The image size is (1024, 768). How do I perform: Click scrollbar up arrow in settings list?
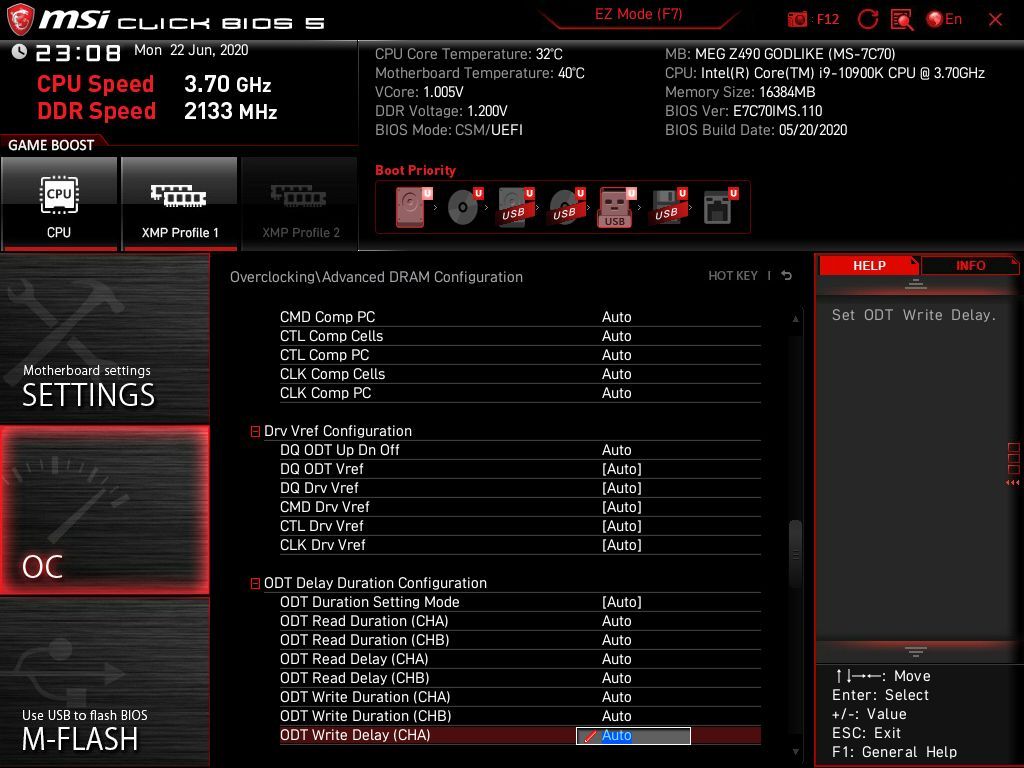point(795,319)
